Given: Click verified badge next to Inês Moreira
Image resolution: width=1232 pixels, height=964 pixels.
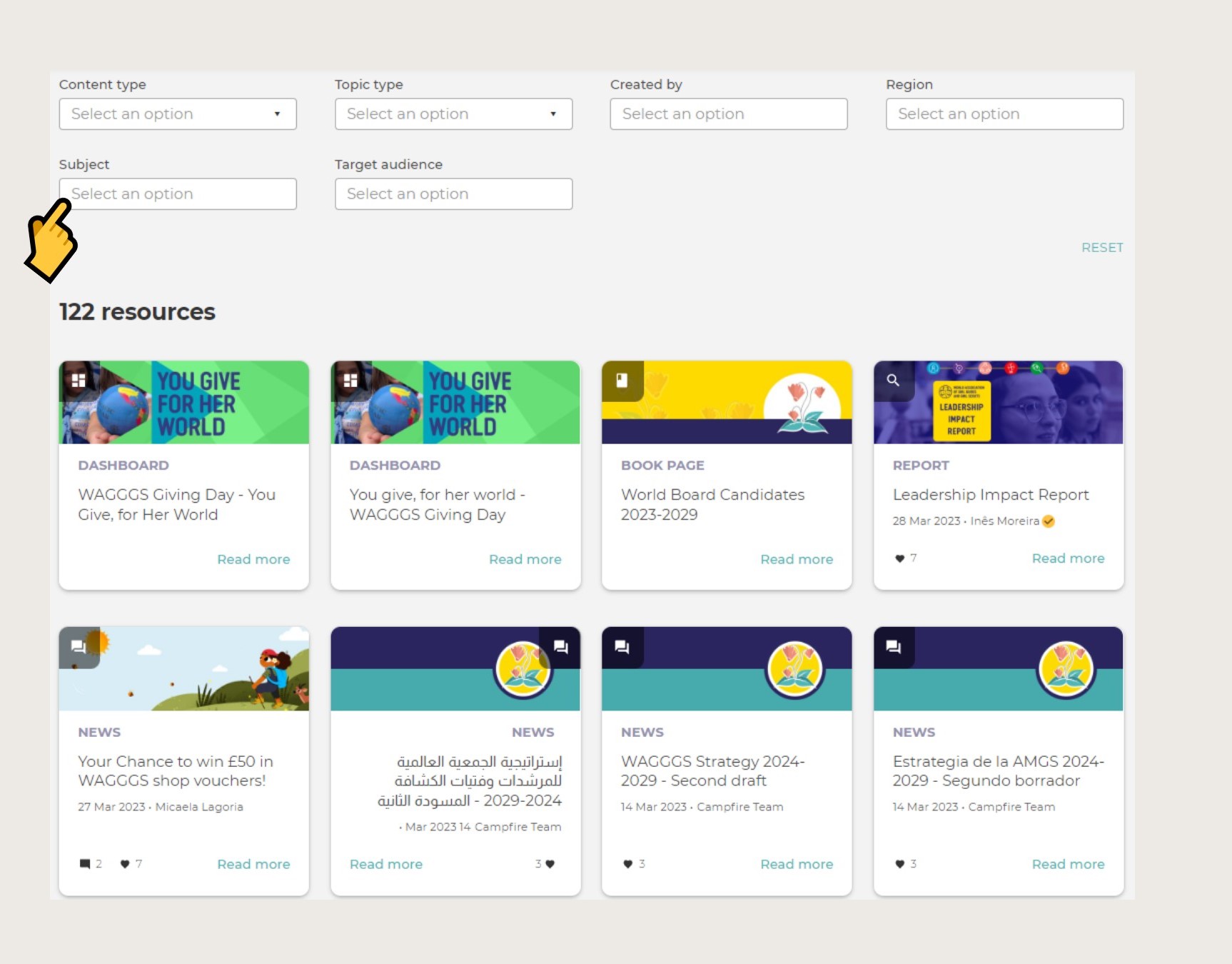Looking at the screenshot, I should click(1049, 521).
